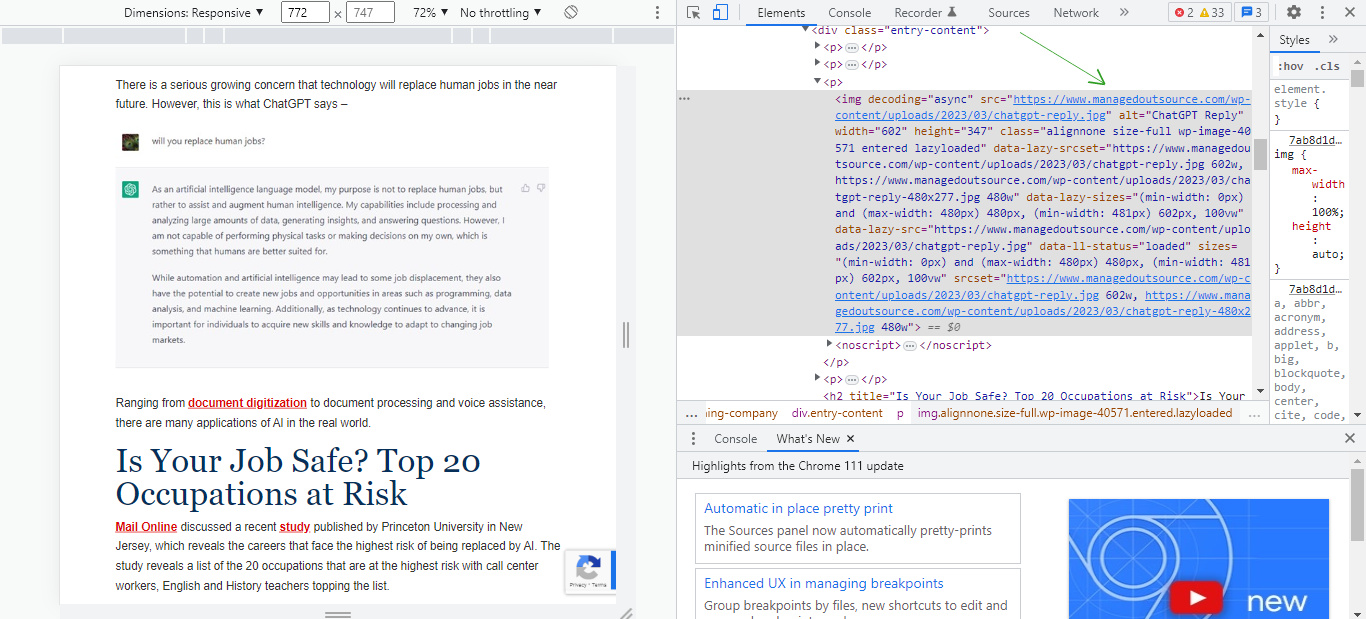Image resolution: width=1366 pixels, height=619 pixels.
Task: Toggle the :hov element state panel
Action: tap(1290, 66)
